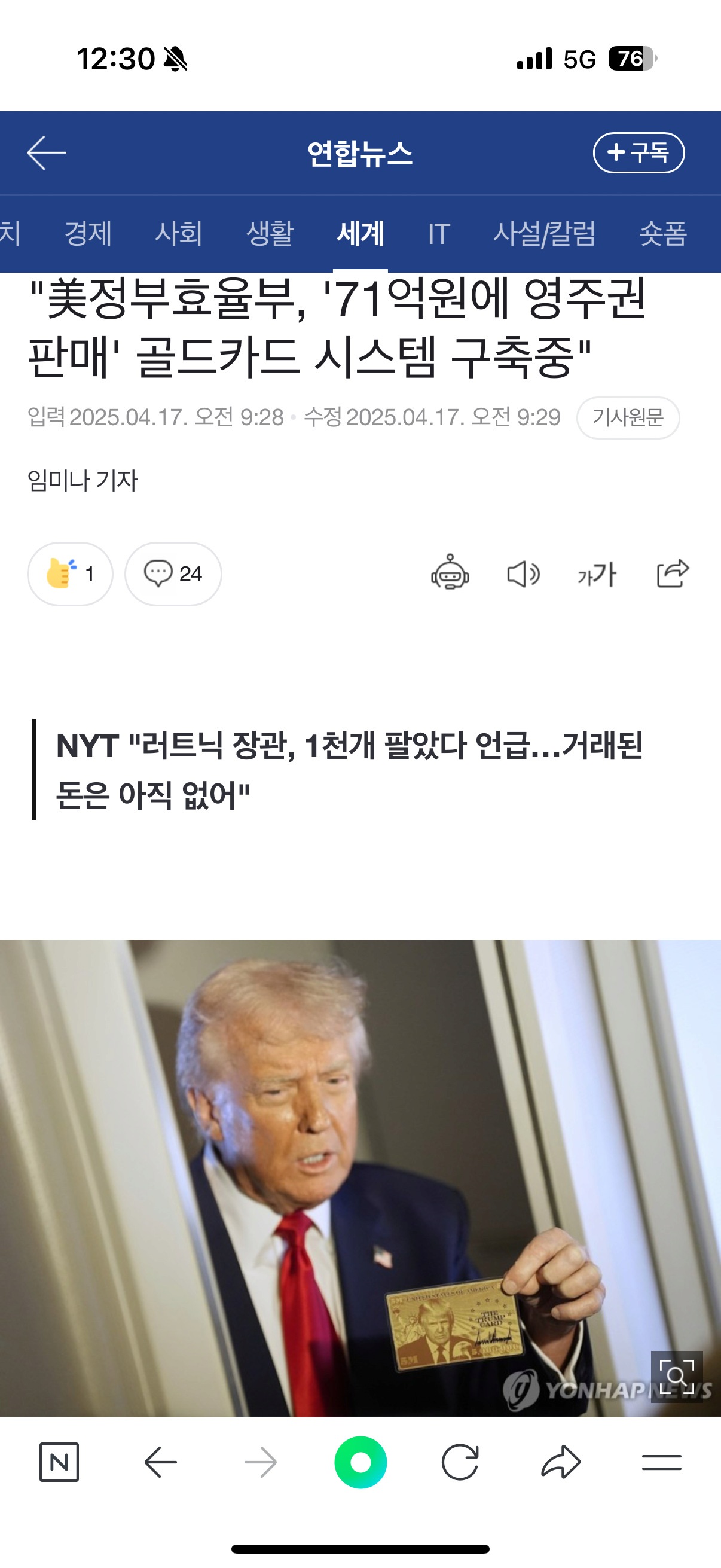Open reporter 임미나 기자 profile
Viewport: 721px width, 1568px height.
(x=83, y=480)
